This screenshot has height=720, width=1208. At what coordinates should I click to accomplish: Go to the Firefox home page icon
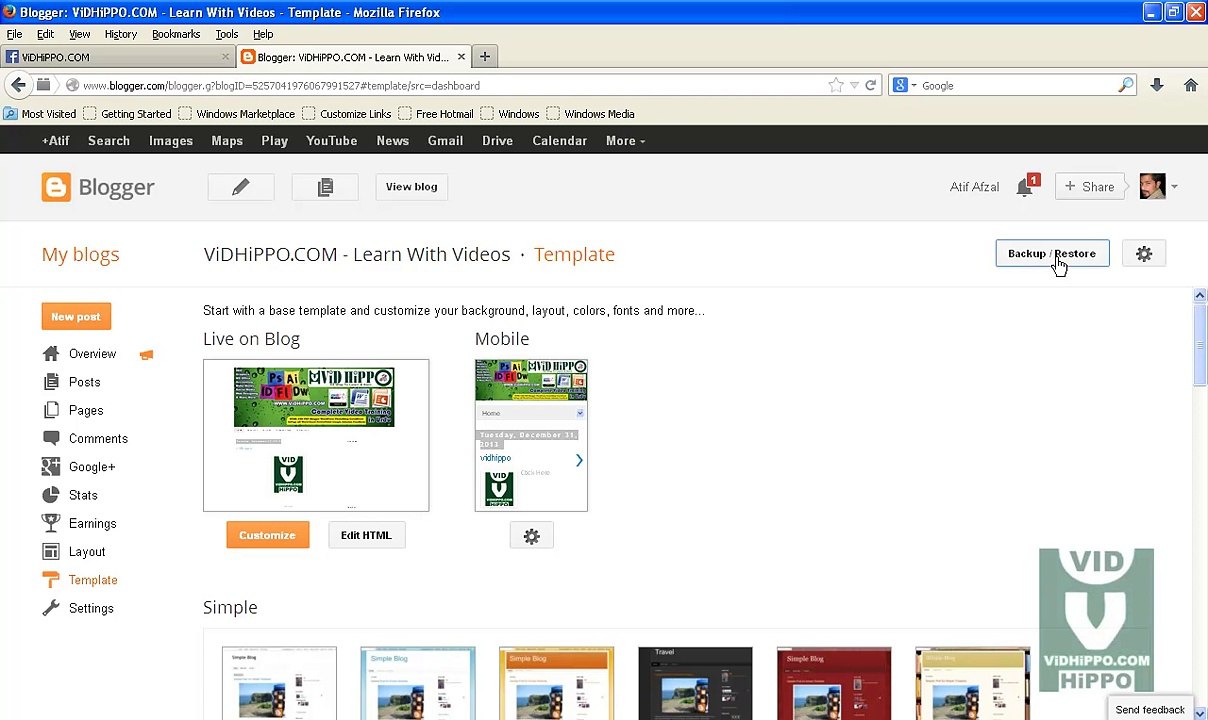tap(1190, 86)
